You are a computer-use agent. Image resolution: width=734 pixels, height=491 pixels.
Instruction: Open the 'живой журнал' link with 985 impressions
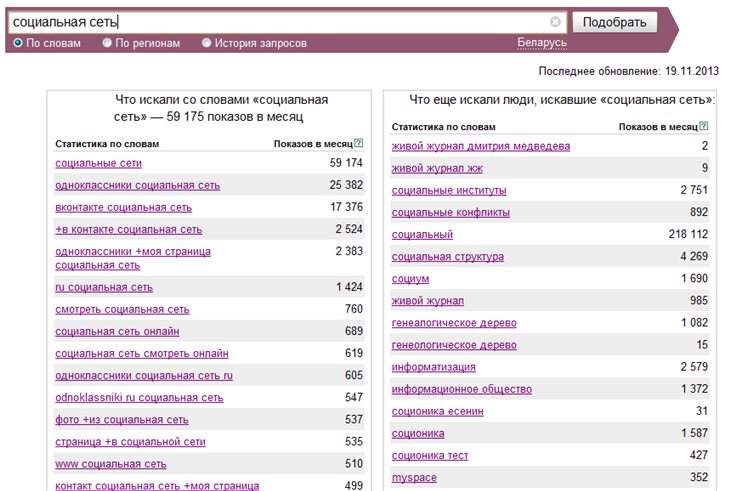[428, 300]
